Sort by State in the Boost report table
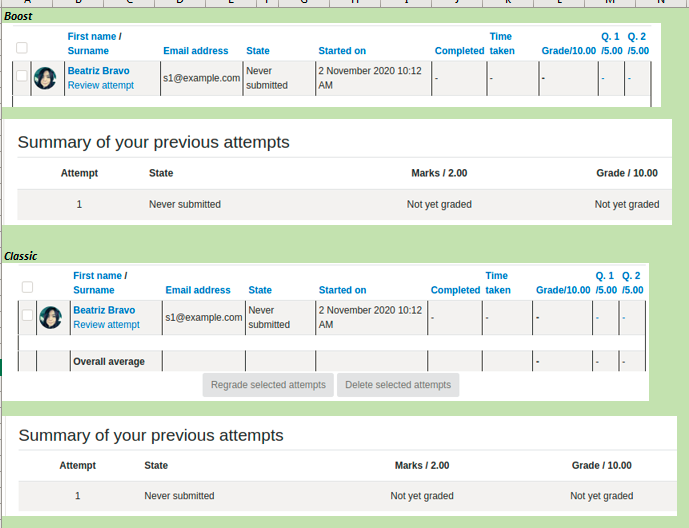This screenshot has width=689, height=528. (x=257, y=51)
